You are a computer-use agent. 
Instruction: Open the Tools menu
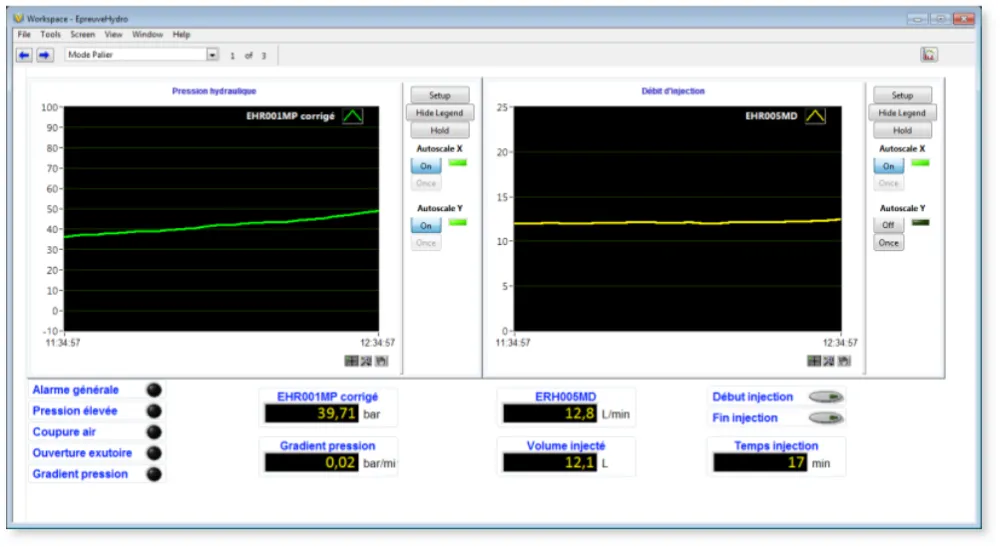(50, 34)
